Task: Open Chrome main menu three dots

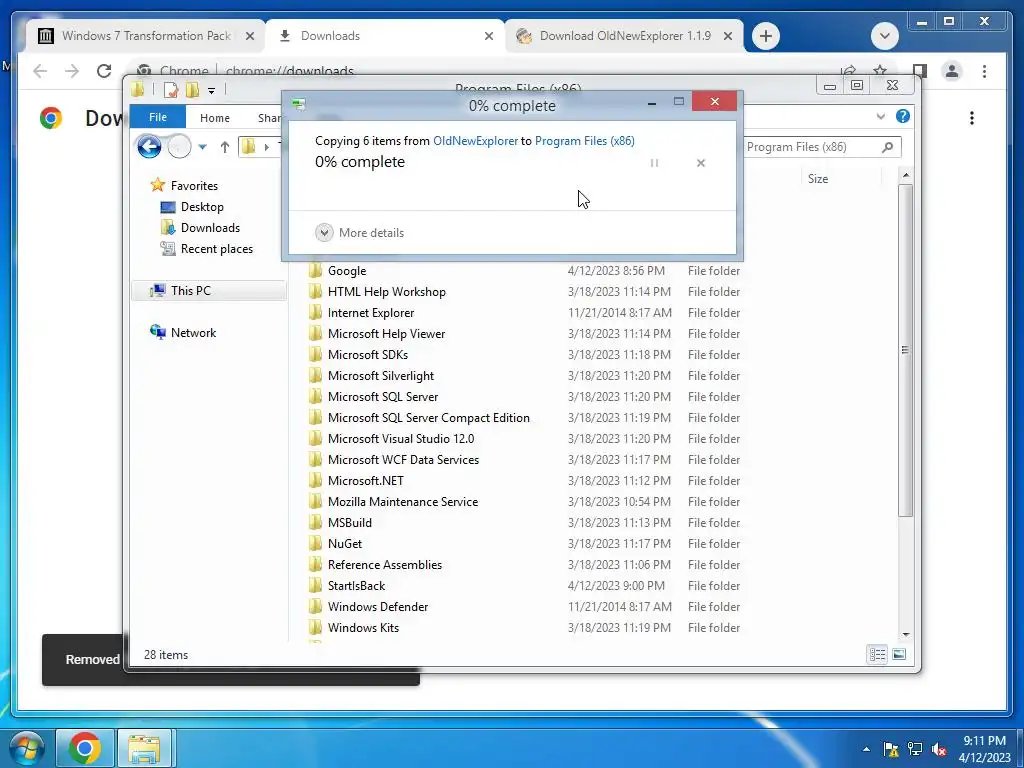Action: click(x=984, y=71)
